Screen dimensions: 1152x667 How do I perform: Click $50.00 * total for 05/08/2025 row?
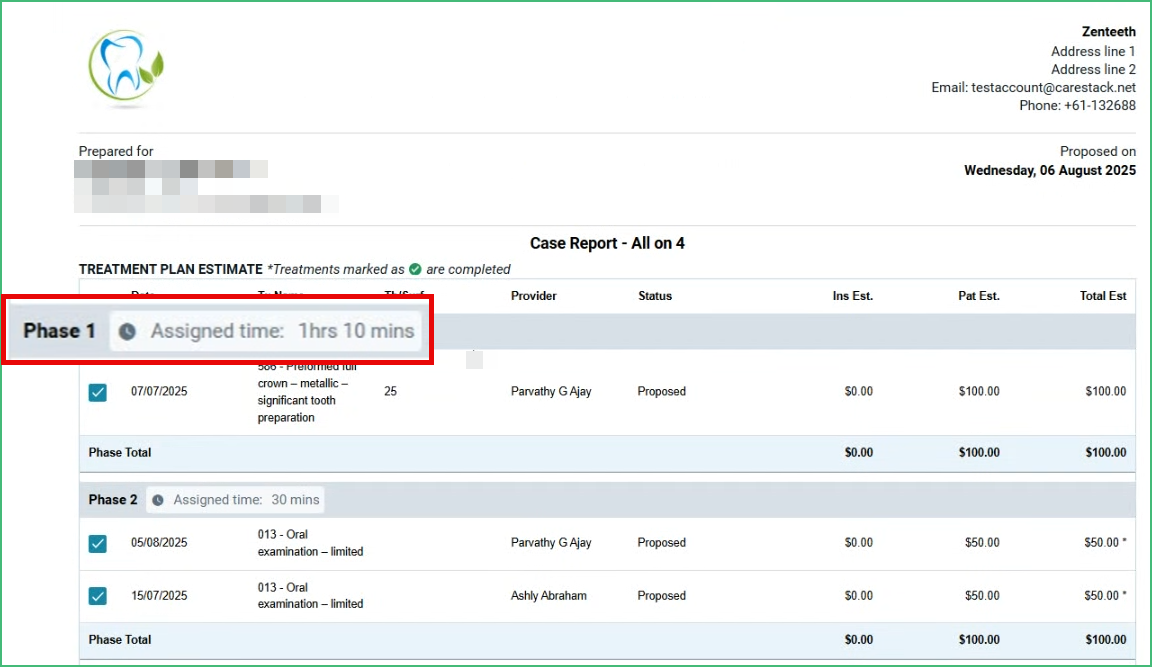[1105, 543]
